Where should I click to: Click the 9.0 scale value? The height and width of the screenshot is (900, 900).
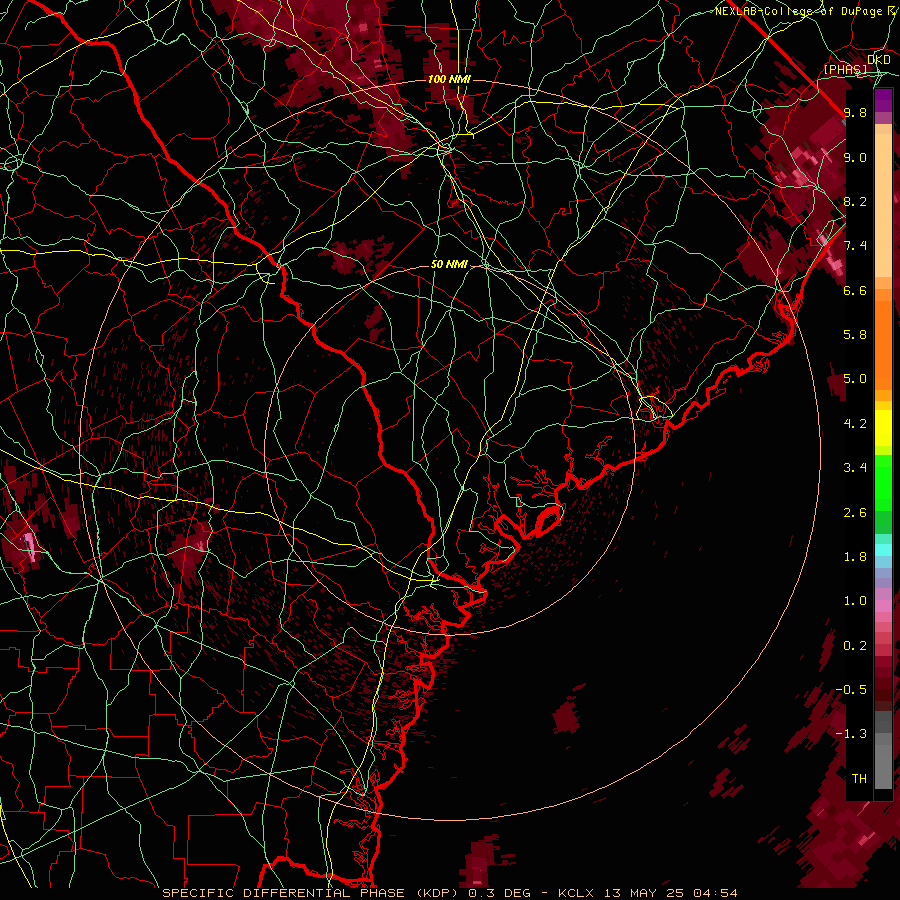pyautogui.click(x=855, y=157)
